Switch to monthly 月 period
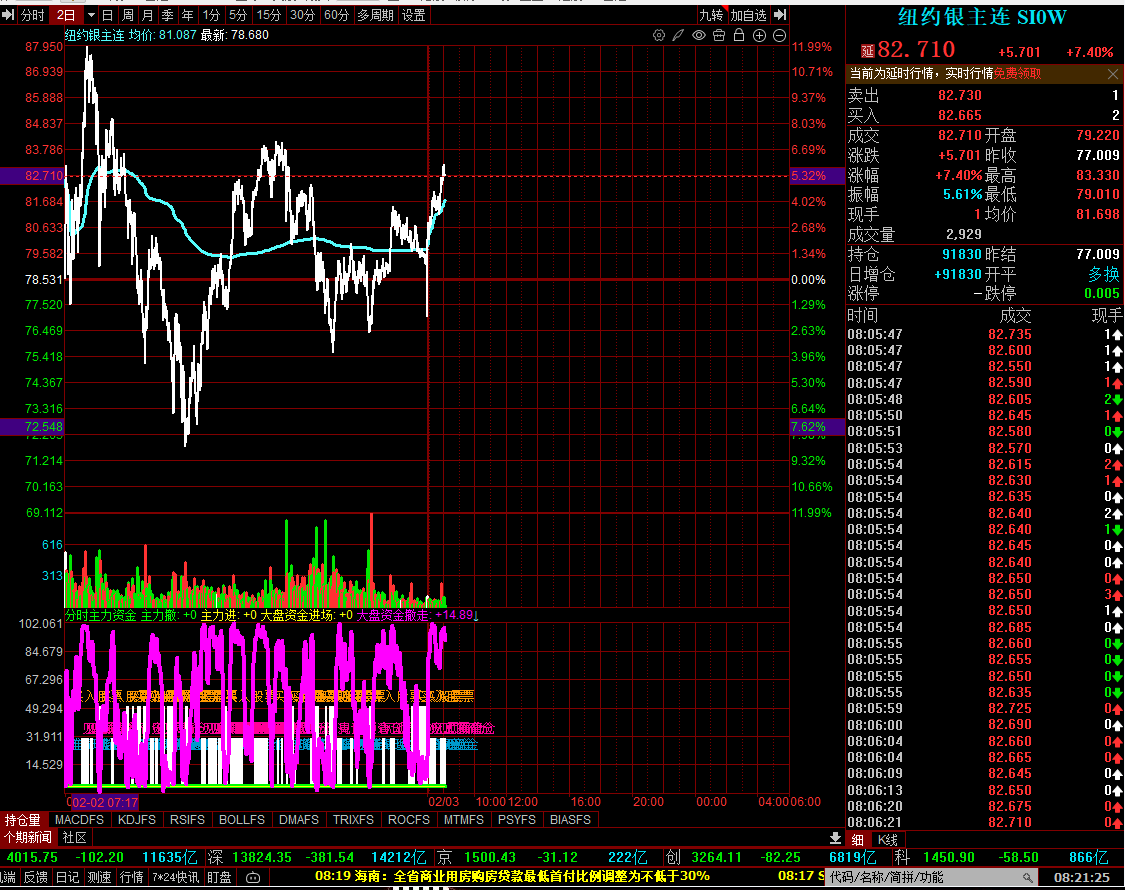The image size is (1125, 890). pyautogui.click(x=148, y=14)
